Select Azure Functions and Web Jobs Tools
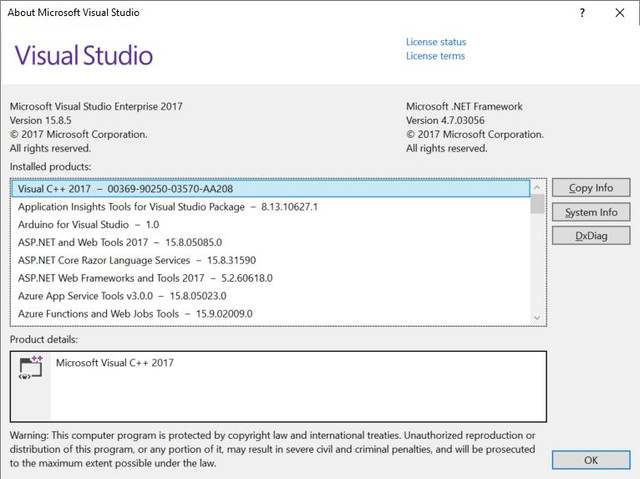640x479 pixels. tap(271, 314)
